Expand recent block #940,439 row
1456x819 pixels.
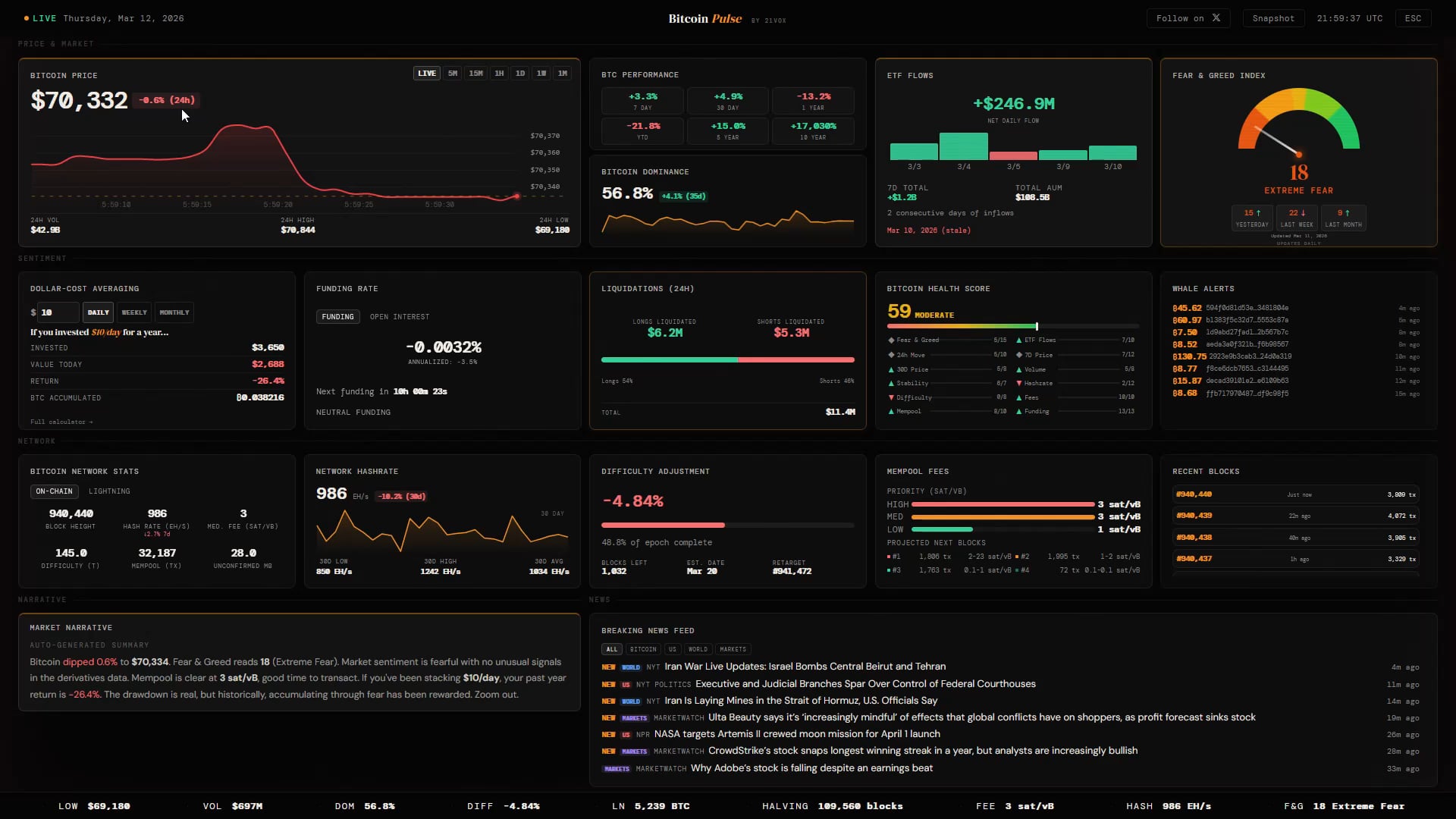[x=1295, y=516]
